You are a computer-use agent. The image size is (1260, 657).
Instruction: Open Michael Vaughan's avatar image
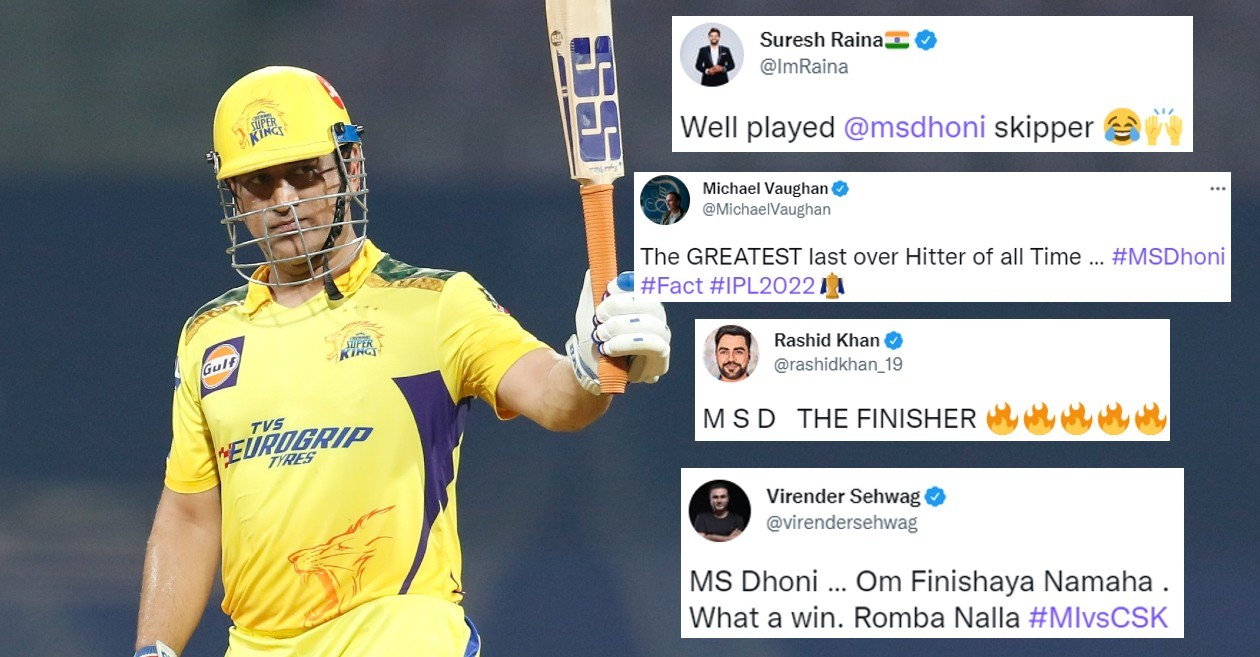pos(665,200)
